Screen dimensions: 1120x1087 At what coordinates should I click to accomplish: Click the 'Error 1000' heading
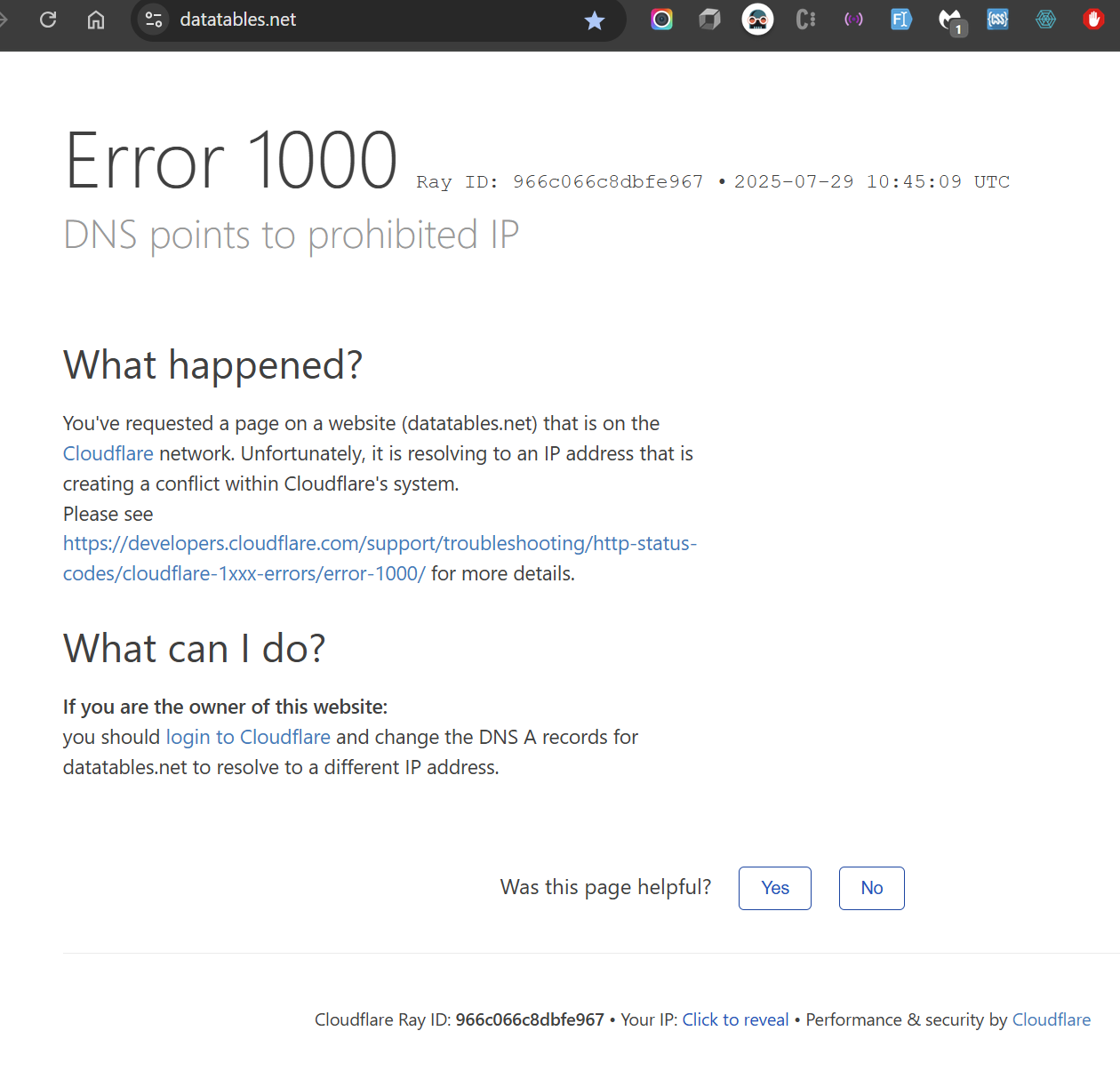231,160
